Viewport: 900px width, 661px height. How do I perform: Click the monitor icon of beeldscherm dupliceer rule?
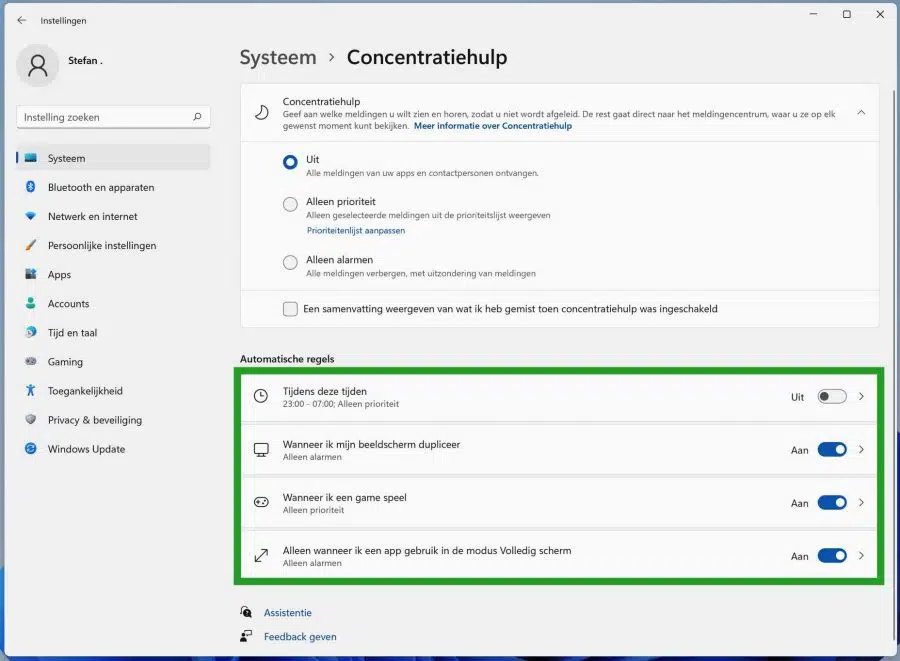(x=261, y=450)
